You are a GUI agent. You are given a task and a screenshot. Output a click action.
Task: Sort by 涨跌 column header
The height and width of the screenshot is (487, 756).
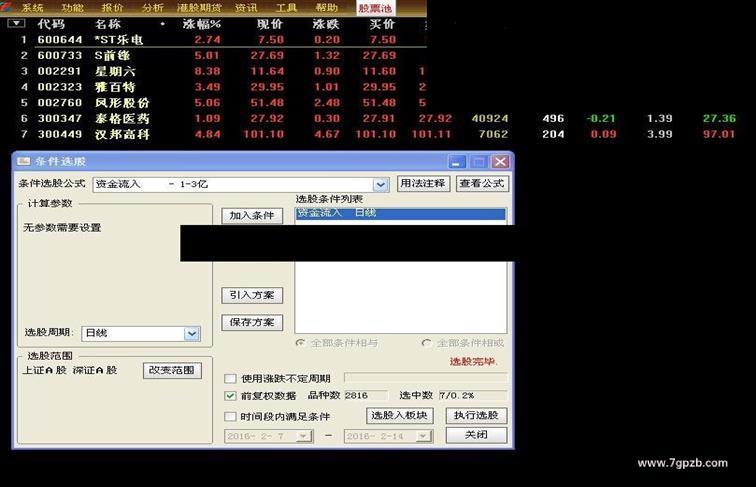click(x=326, y=24)
